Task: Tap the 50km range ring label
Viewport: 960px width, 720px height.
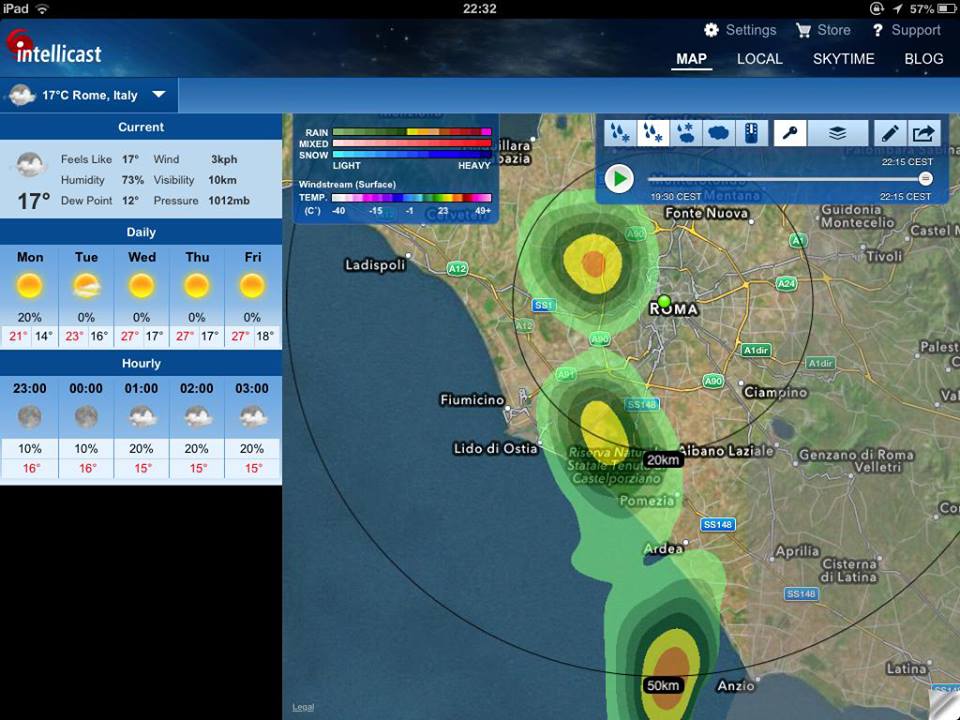Action: point(662,686)
